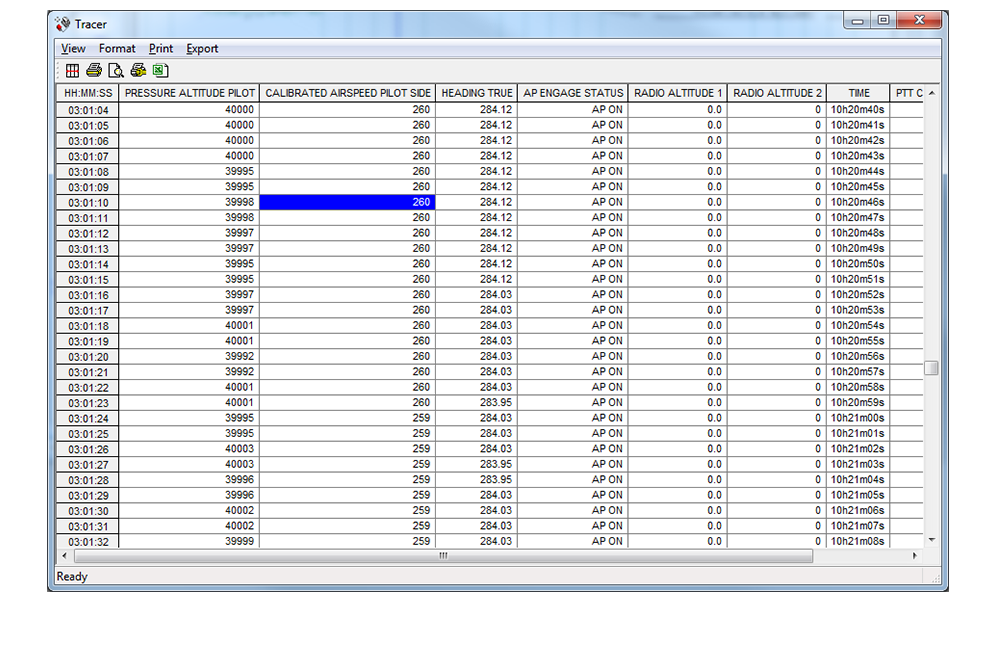
Task: Open Print Preview from the toolbar
Action: [115, 71]
